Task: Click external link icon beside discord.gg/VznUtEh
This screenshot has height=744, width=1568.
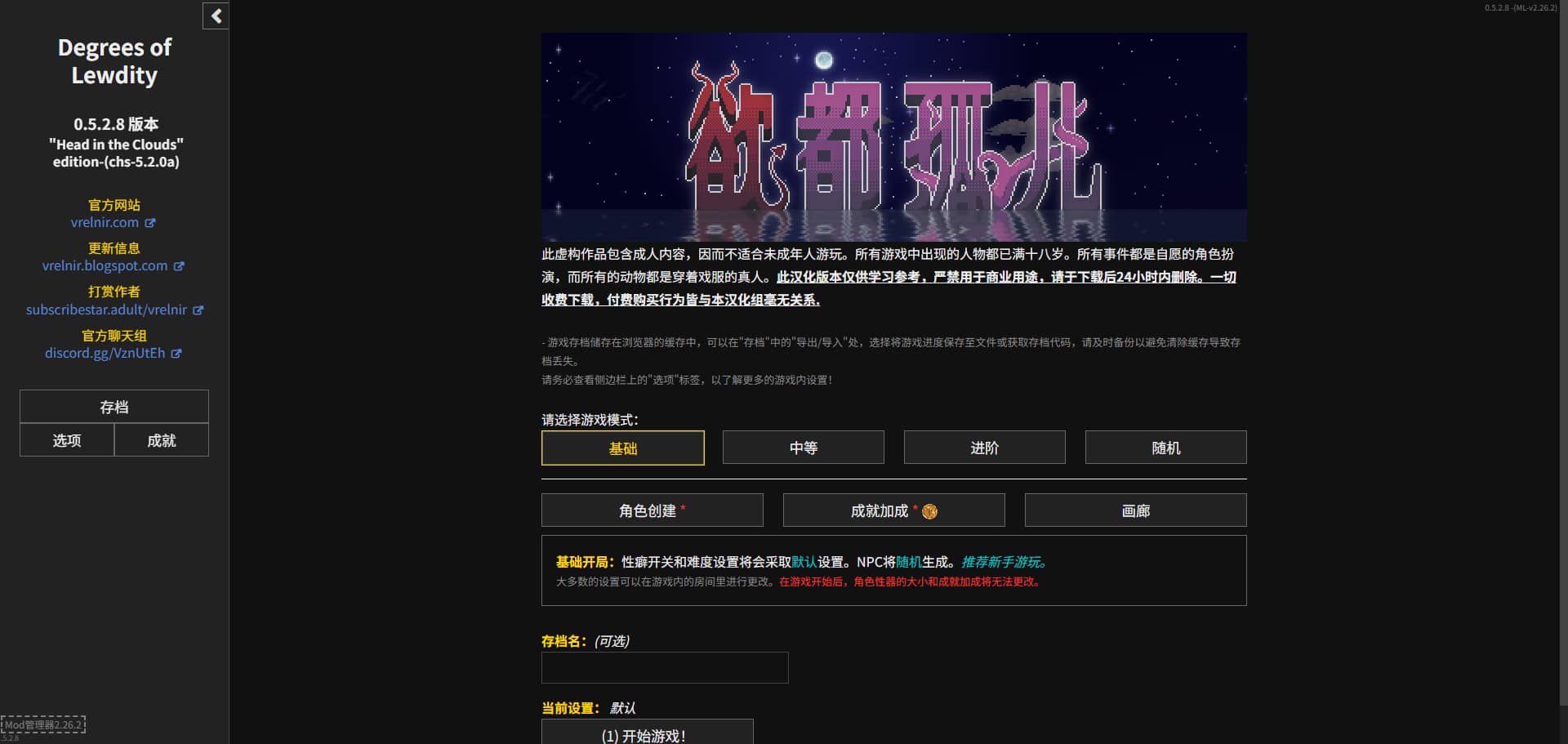Action: [176, 354]
